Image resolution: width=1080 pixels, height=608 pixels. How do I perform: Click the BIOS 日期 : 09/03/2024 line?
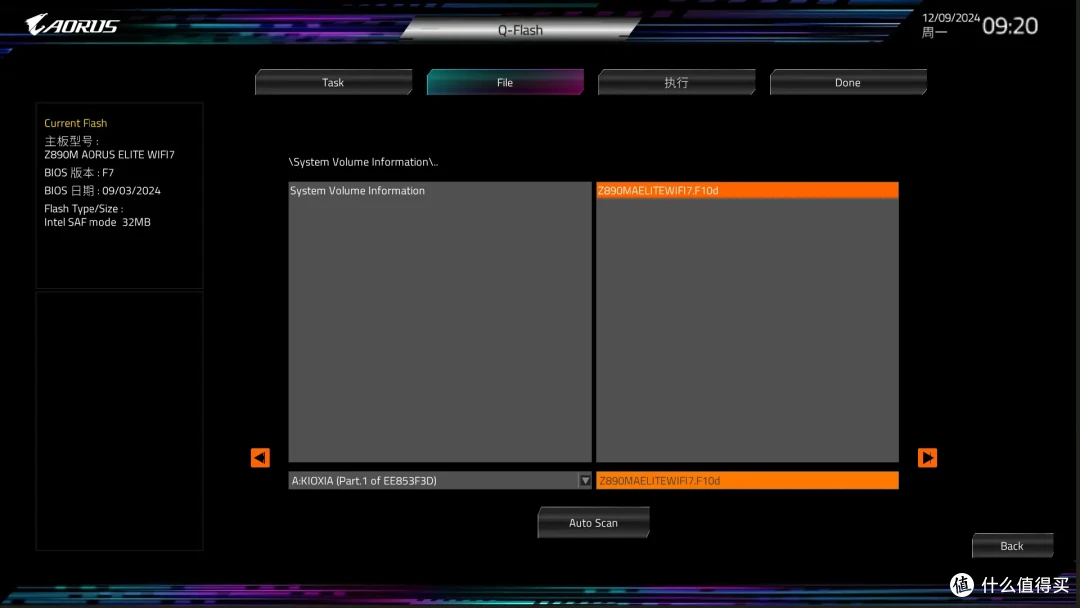click(102, 191)
